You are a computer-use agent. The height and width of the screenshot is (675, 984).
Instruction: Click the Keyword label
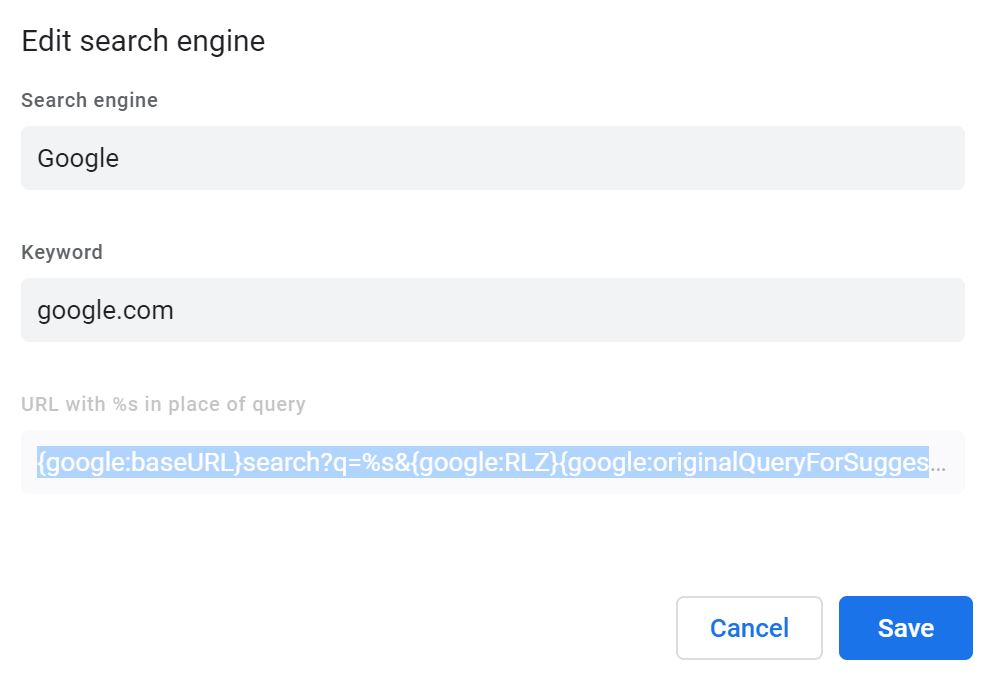62,252
